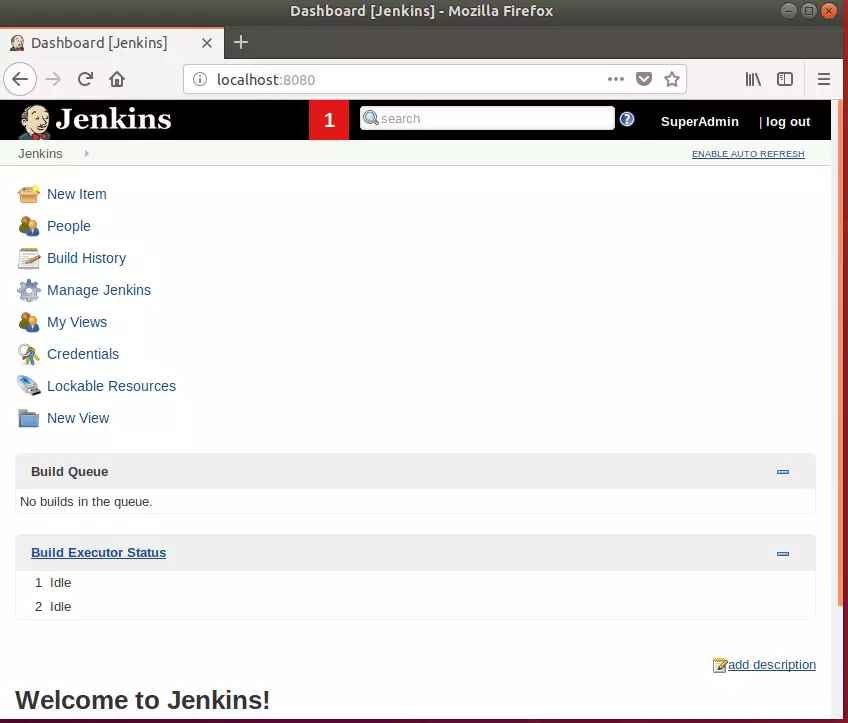Minimize the Firefox window
The height and width of the screenshot is (723, 848).
point(789,11)
